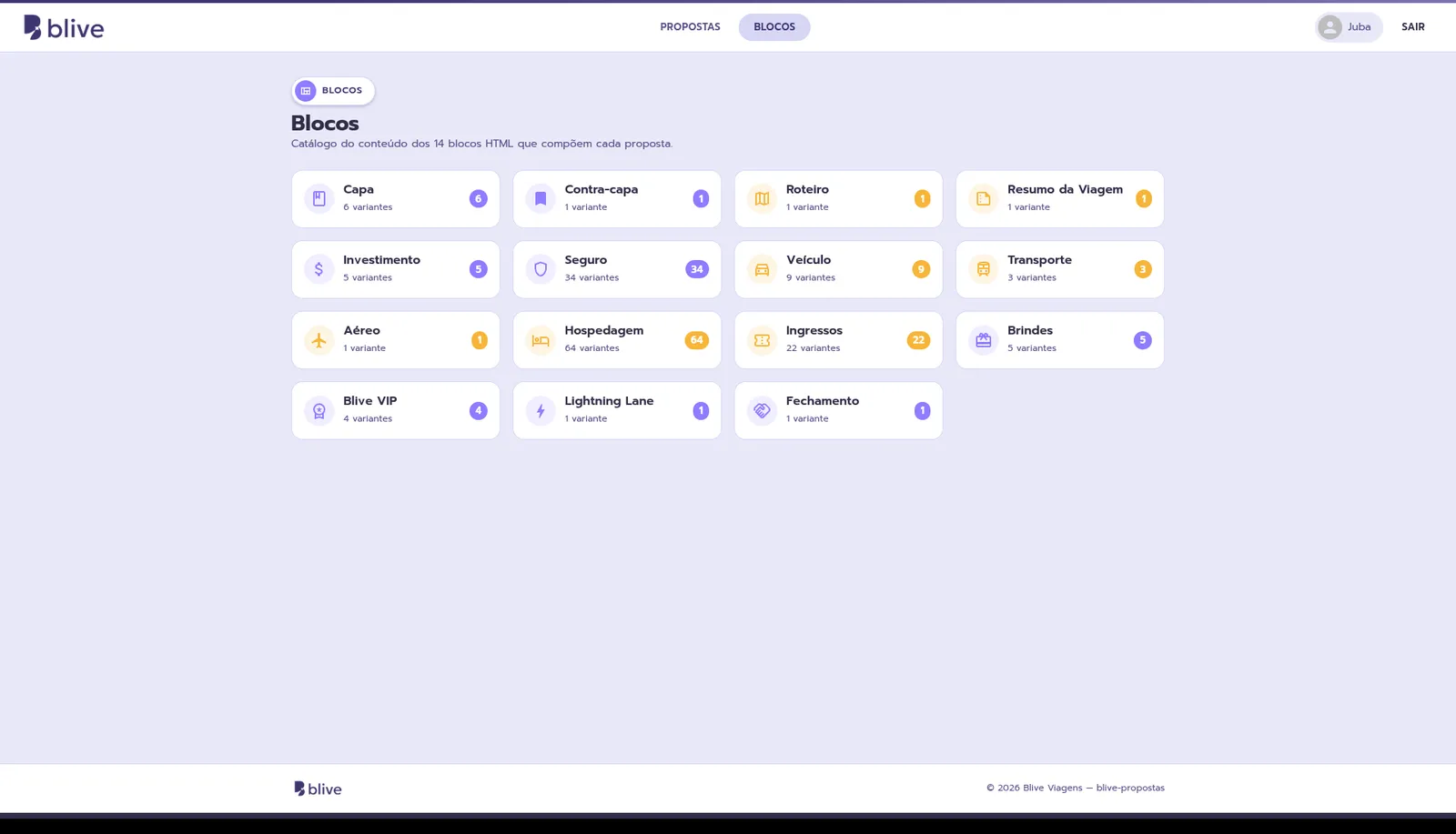Open the Roteiro block title

pyautogui.click(x=807, y=189)
